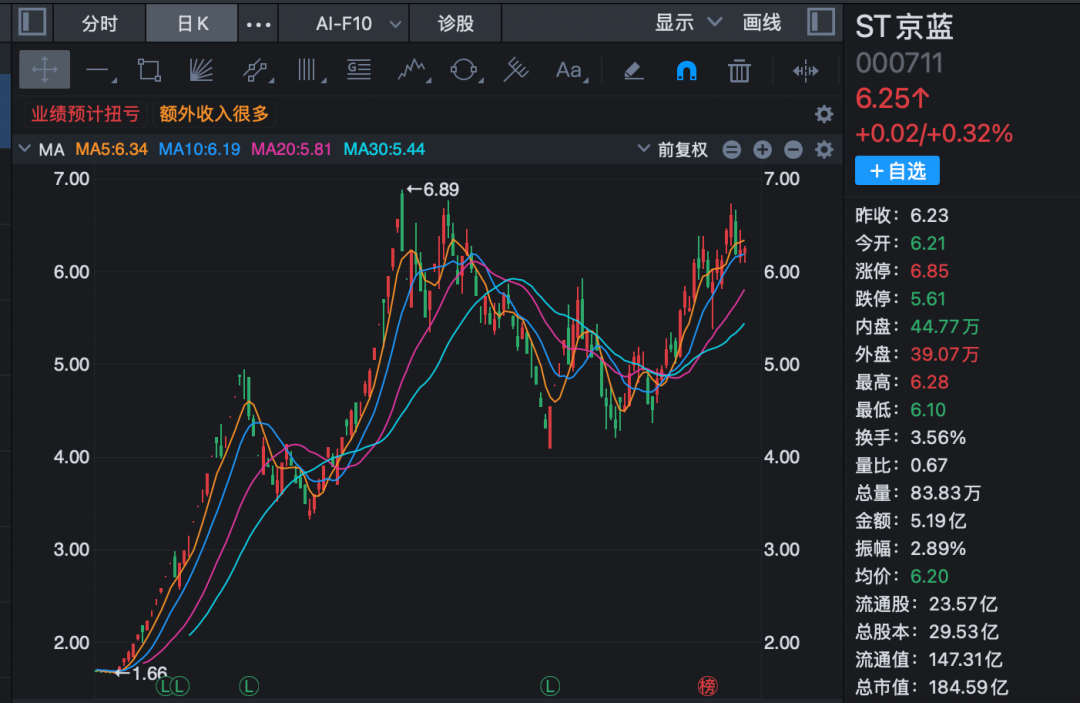The image size is (1080, 703).
Task: Open the 业绩预计扭亏 tag
Action: click(85, 114)
